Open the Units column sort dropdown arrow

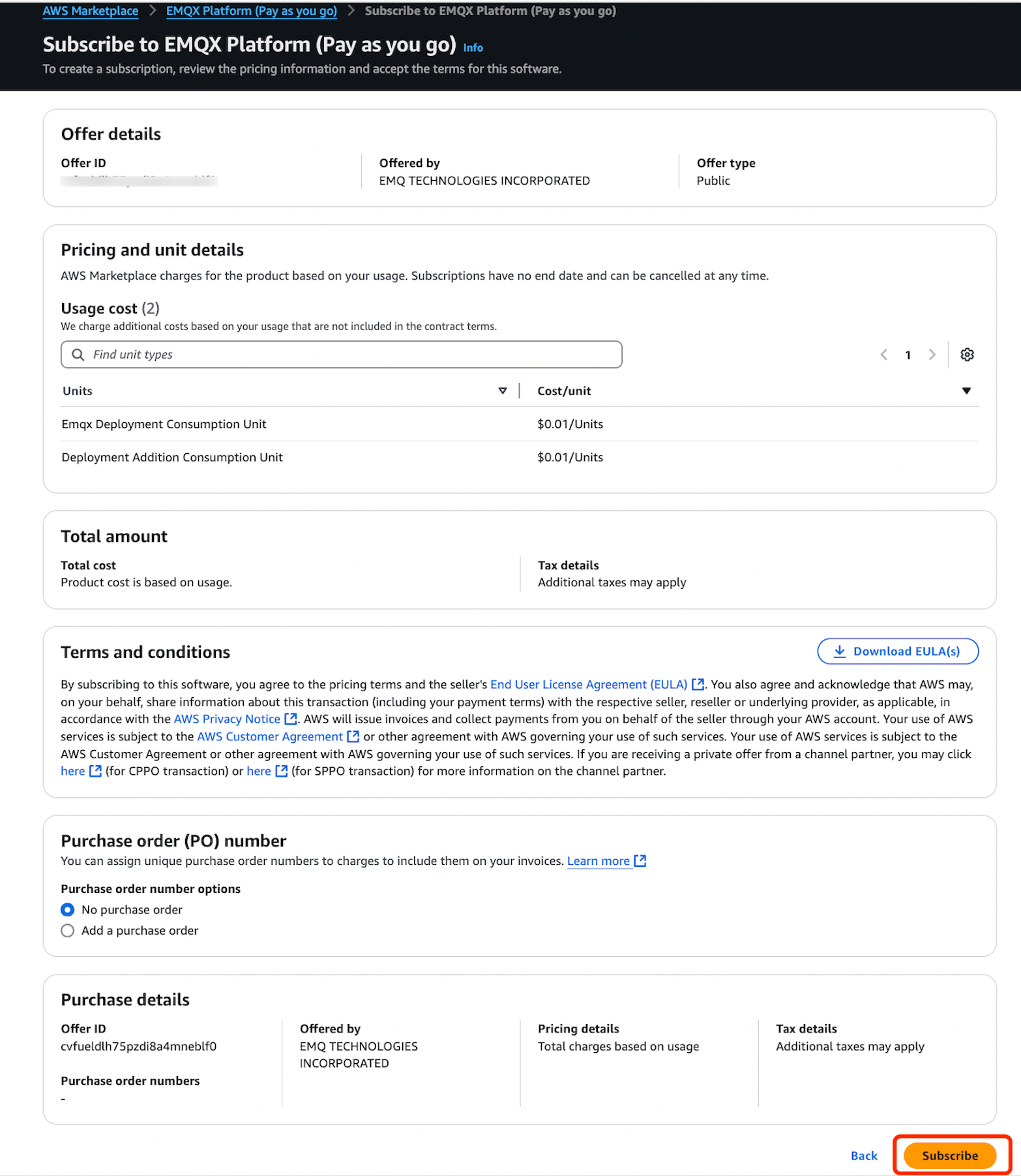pyautogui.click(x=503, y=390)
